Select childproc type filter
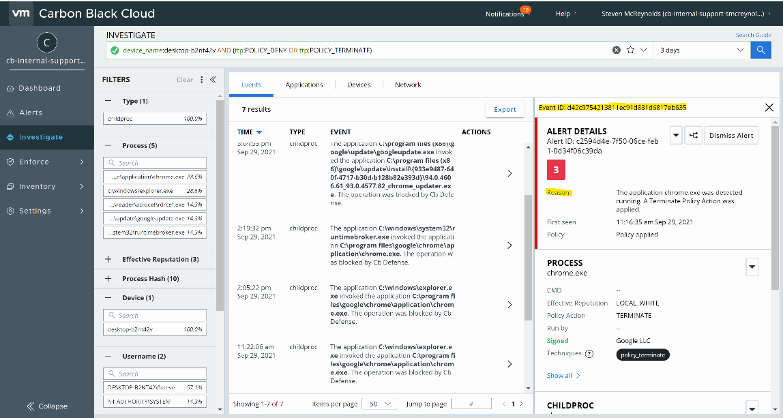Viewport: 783px width, 418px height. [155, 119]
